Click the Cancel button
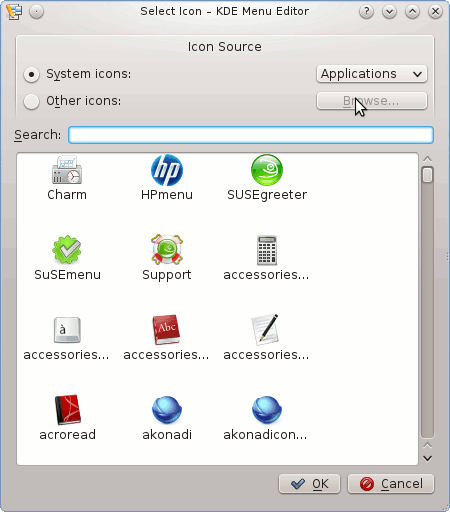450x512 pixels. [391, 484]
